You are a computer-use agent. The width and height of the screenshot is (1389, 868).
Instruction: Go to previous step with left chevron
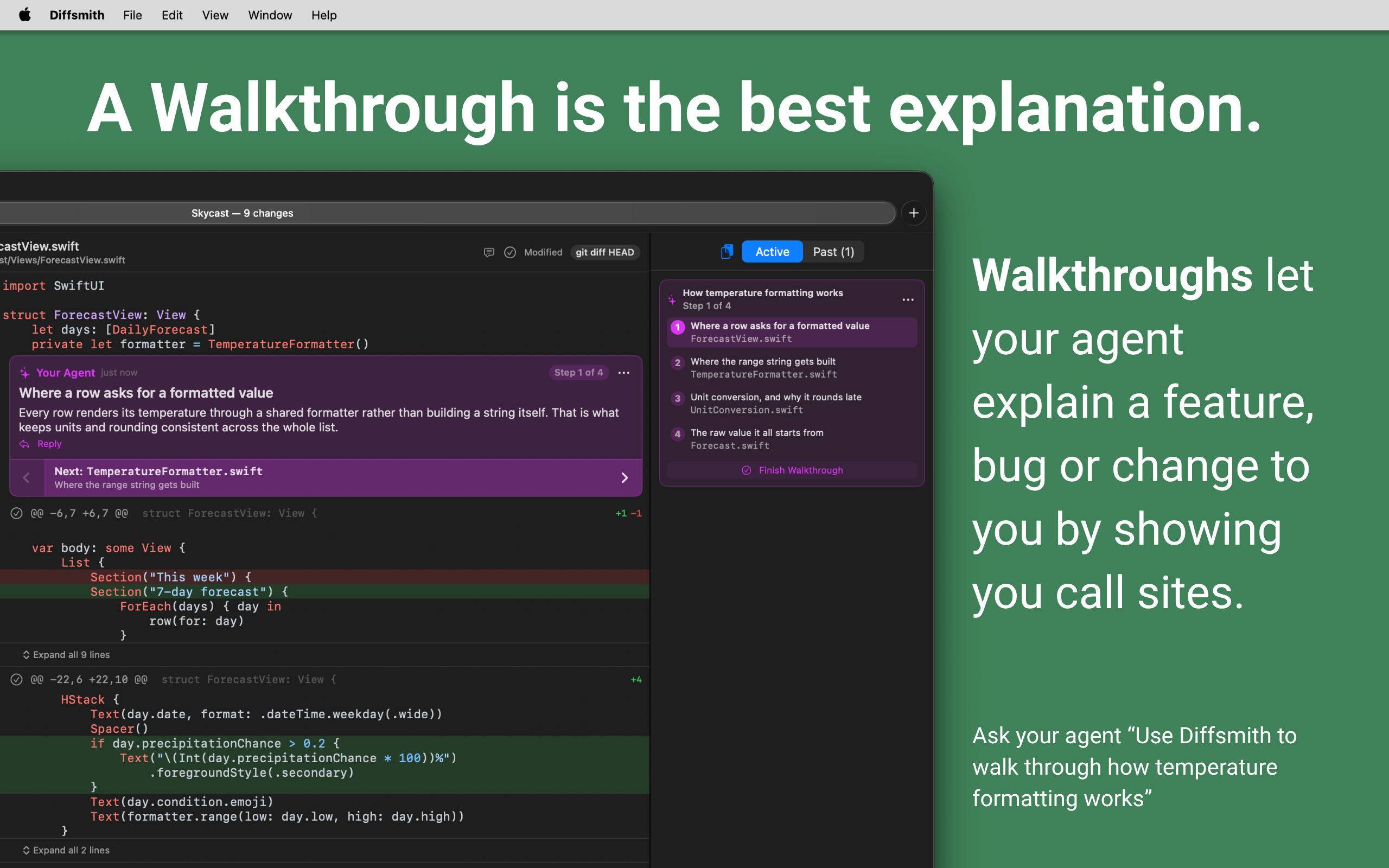tap(27, 477)
